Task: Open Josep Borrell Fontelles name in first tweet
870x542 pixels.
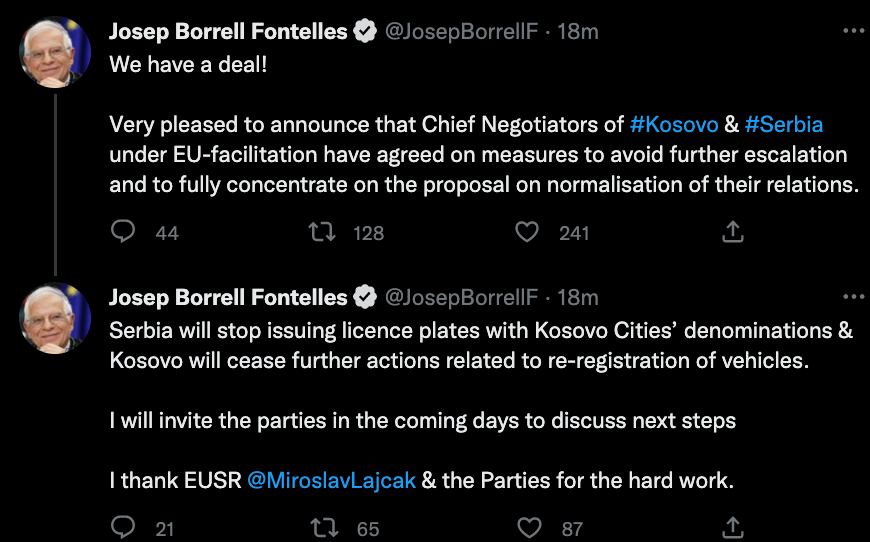Action: tap(228, 31)
